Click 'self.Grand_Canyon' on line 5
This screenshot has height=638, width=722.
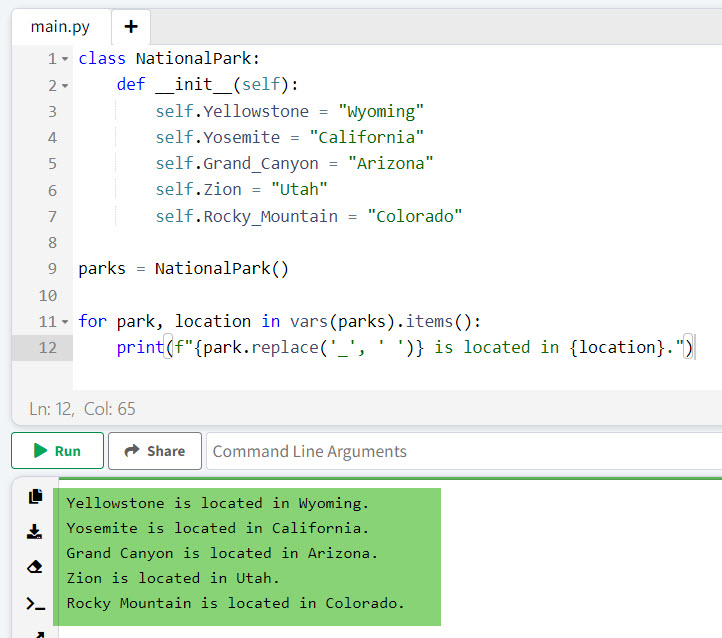[237, 163]
